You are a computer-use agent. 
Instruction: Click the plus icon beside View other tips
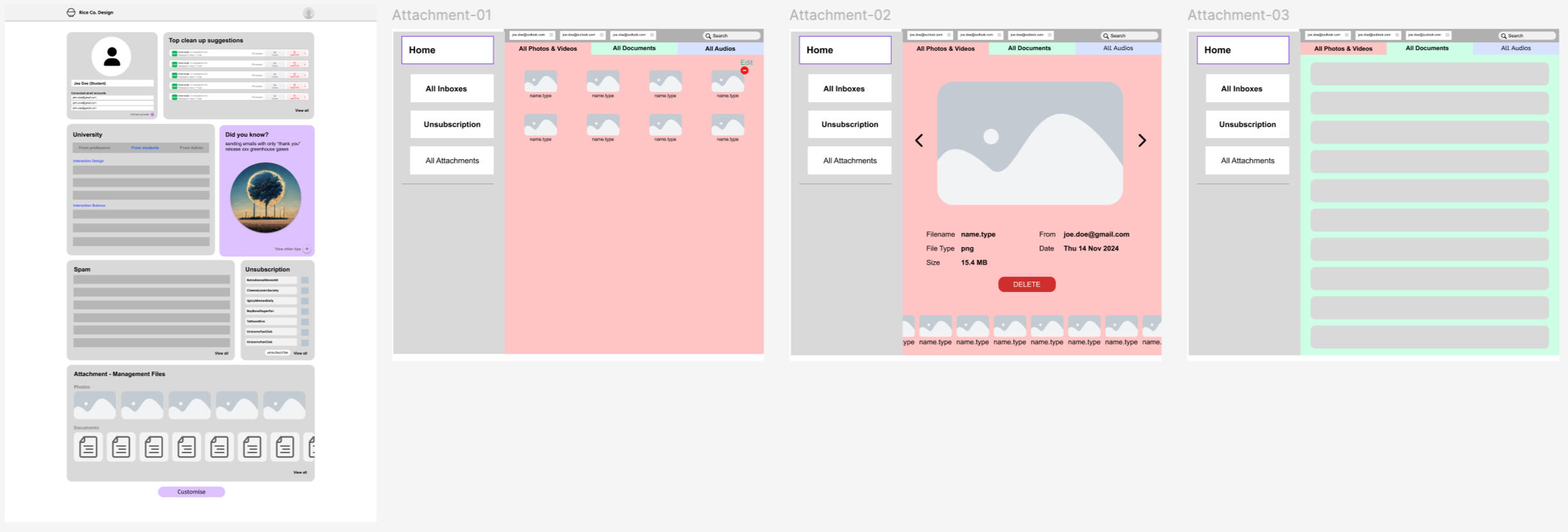pyautogui.click(x=307, y=249)
